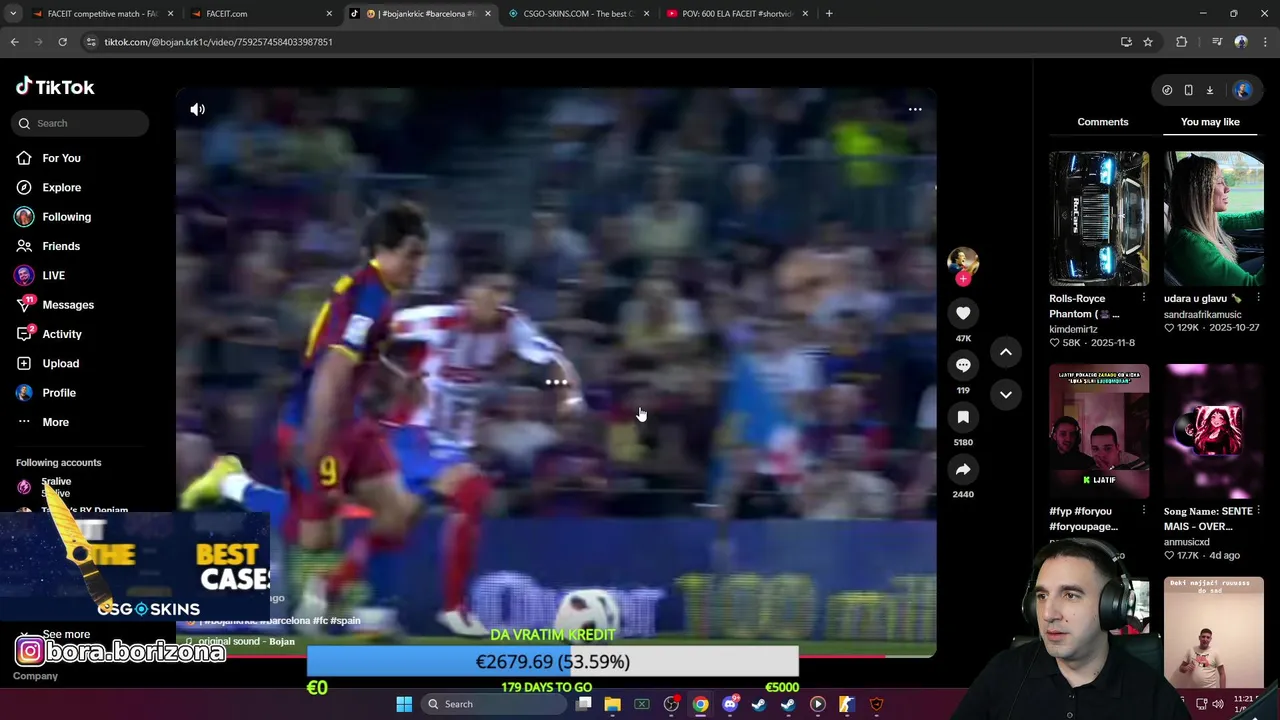1280x720 pixels.
Task: Mute the TikTok video sound
Action: point(197,110)
